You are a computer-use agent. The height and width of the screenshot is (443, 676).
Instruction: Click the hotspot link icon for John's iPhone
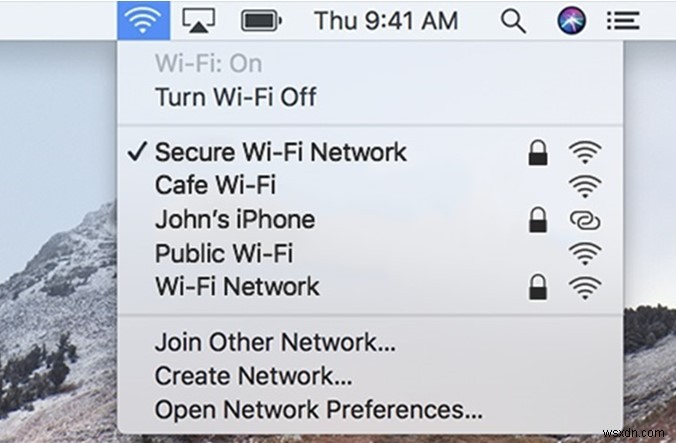(x=585, y=221)
